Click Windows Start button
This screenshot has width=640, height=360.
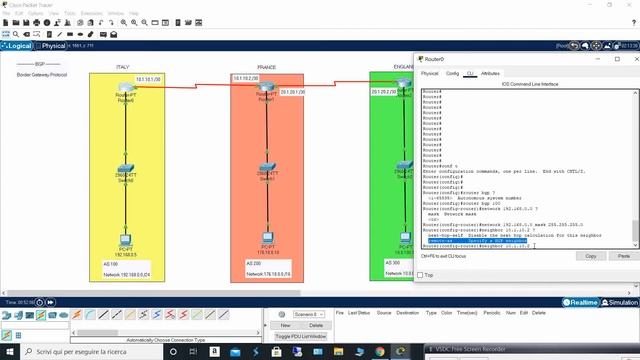[x=10, y=351]
